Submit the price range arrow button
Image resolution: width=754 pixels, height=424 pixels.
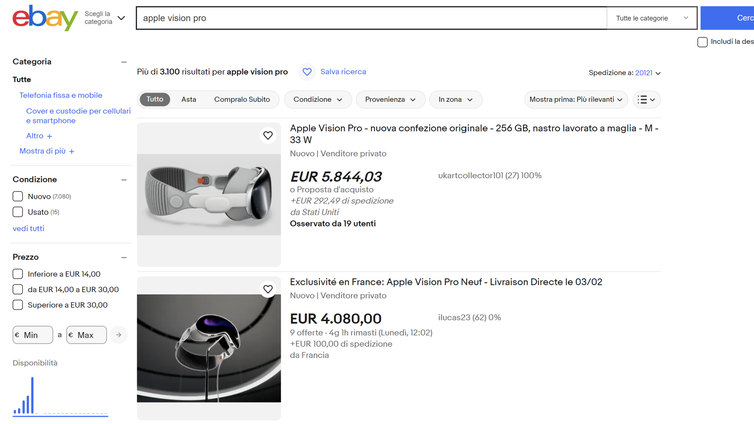[118, 335]
